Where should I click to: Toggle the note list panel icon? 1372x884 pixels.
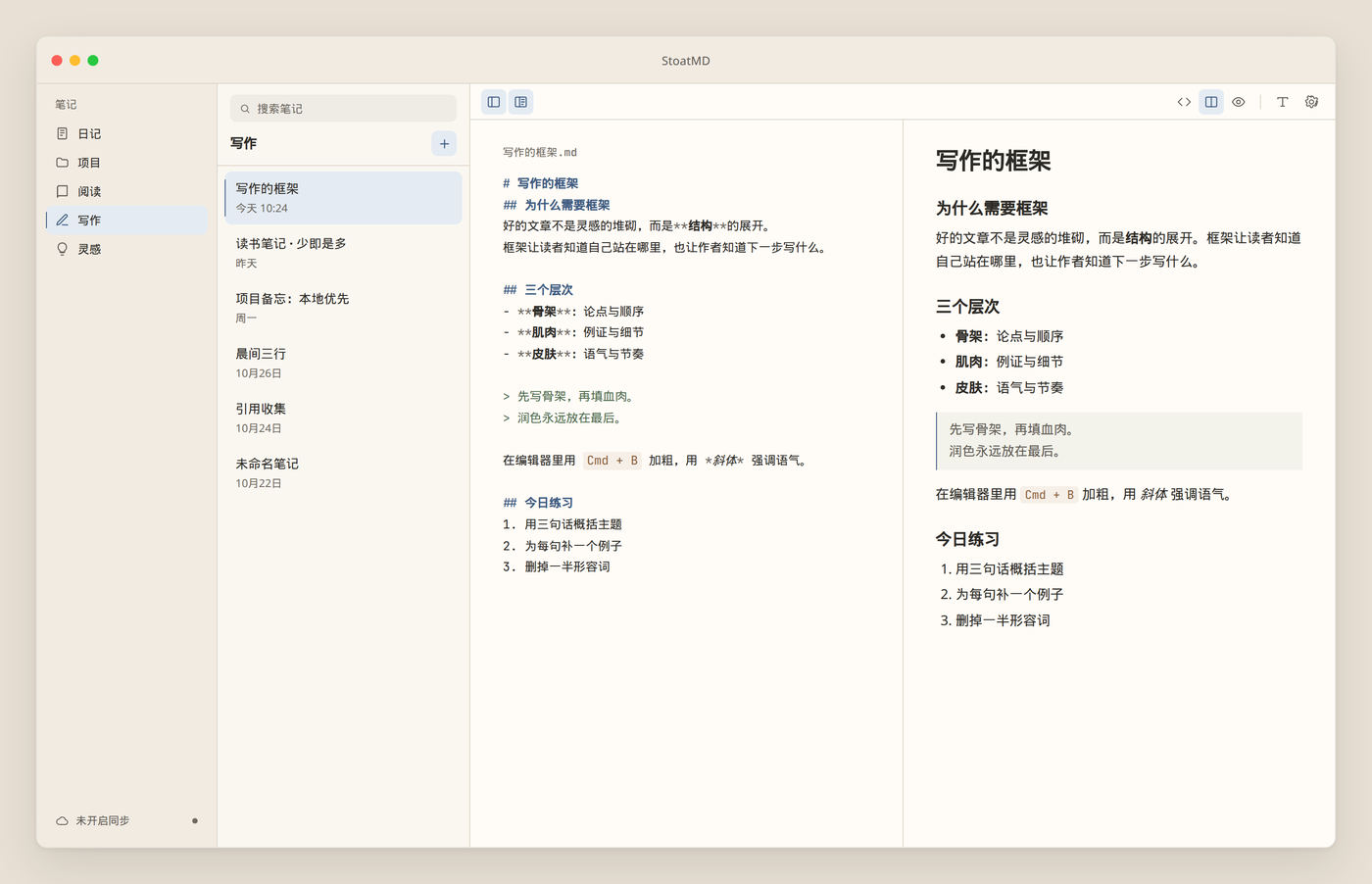(x=521, y=102)
